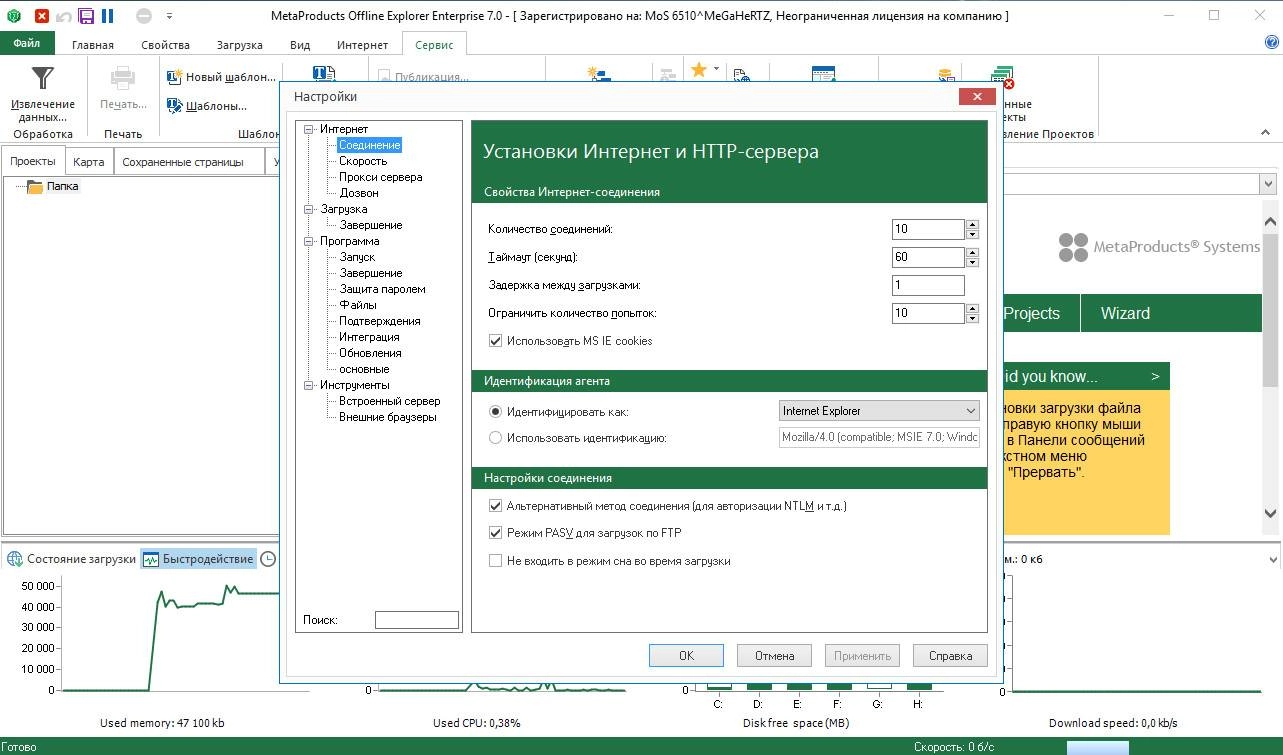Switch to Быстродействие bottom tab
Image resolution: width=1283 pixels, height=755 pixels.
(199, 559)
